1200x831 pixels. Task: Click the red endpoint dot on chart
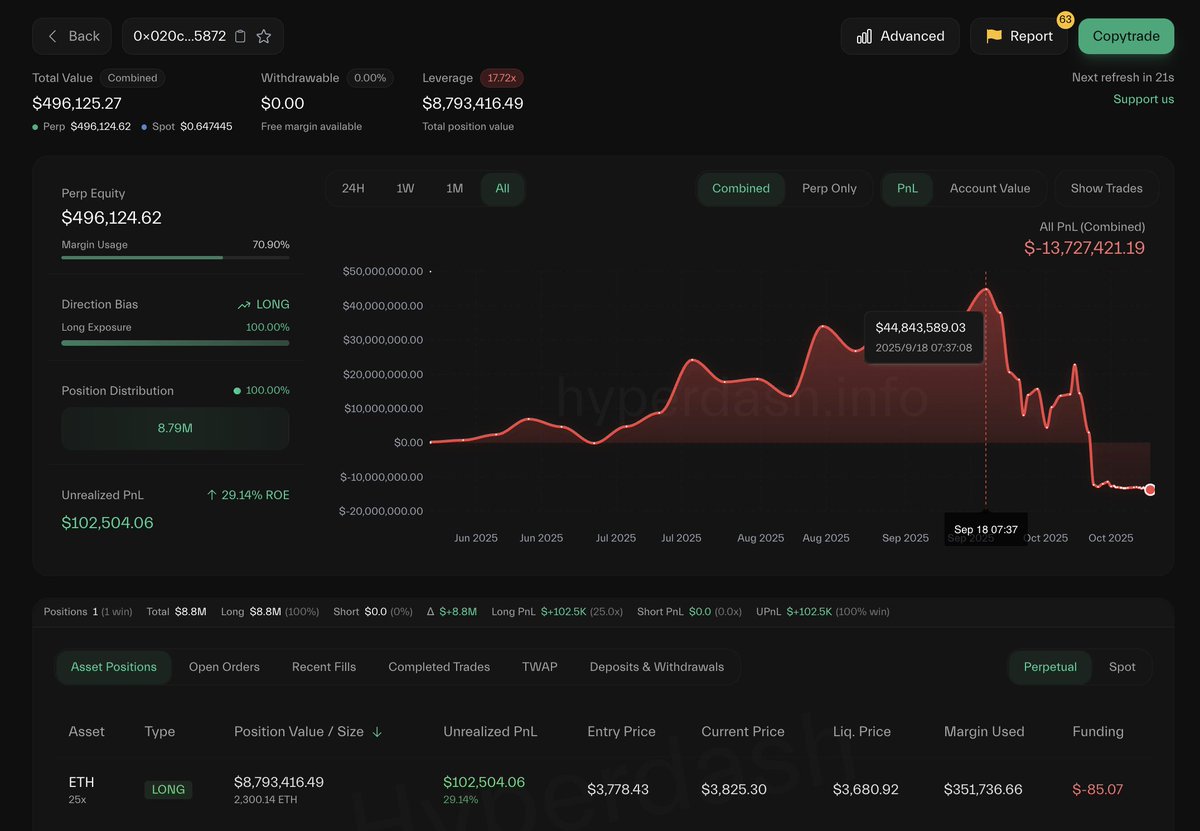(1150, 490)
